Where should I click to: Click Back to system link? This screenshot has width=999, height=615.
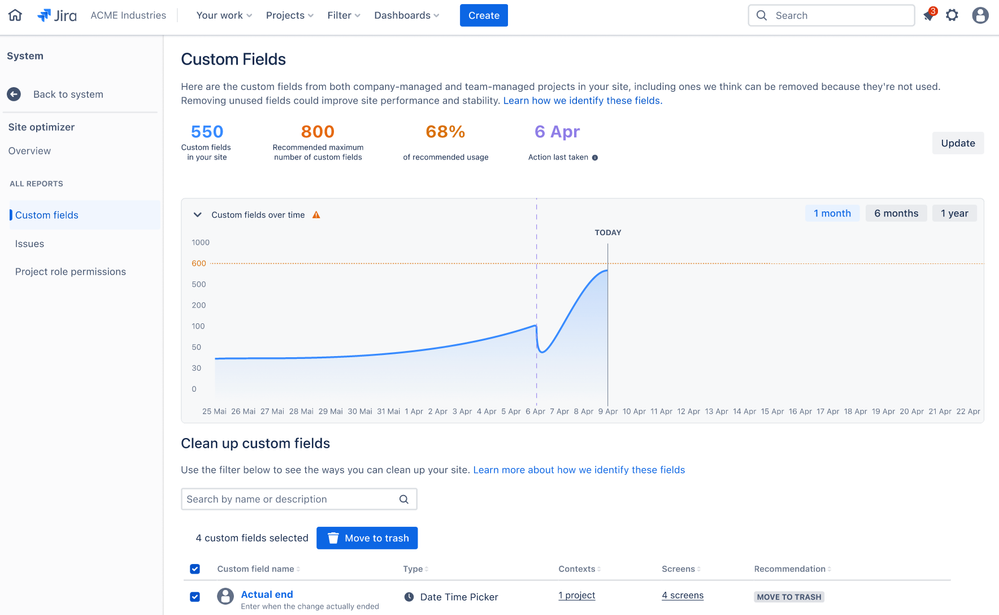click(68, 94)
